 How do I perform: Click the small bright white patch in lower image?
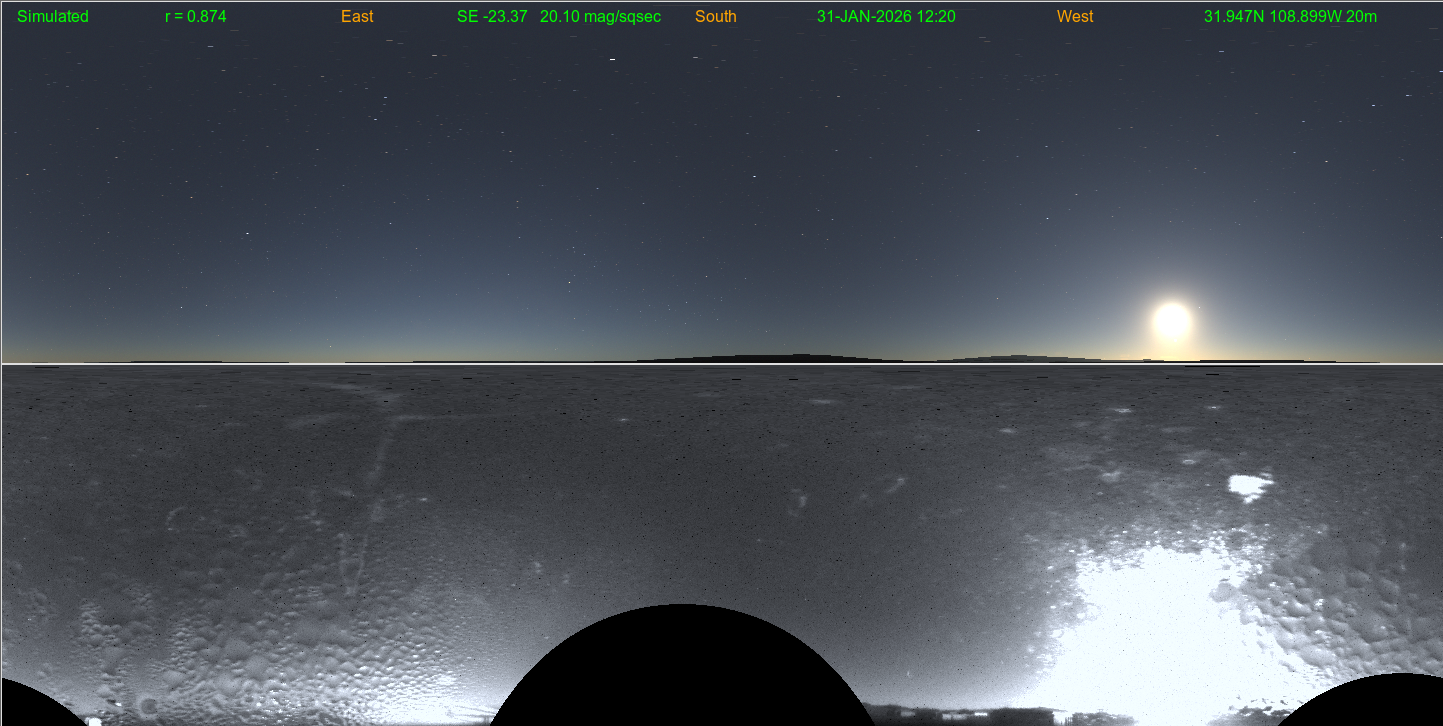point(1249,487)
